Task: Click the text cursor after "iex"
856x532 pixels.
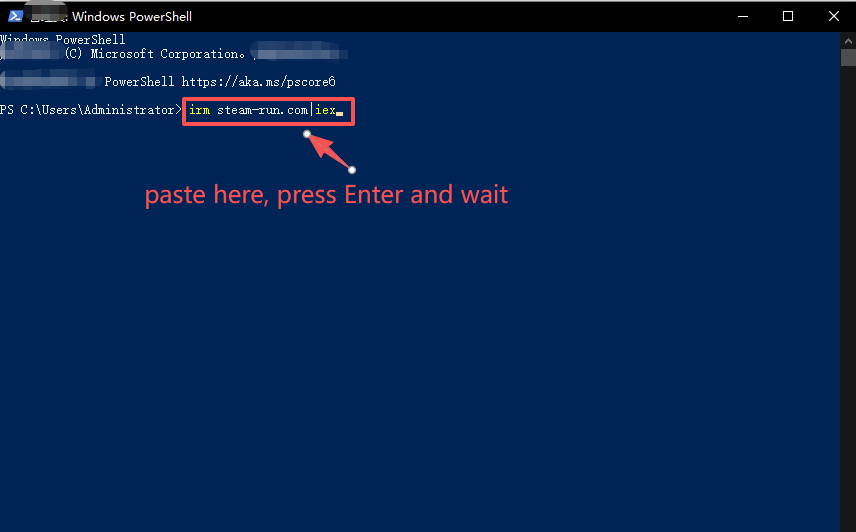Action: coord(340,112)
